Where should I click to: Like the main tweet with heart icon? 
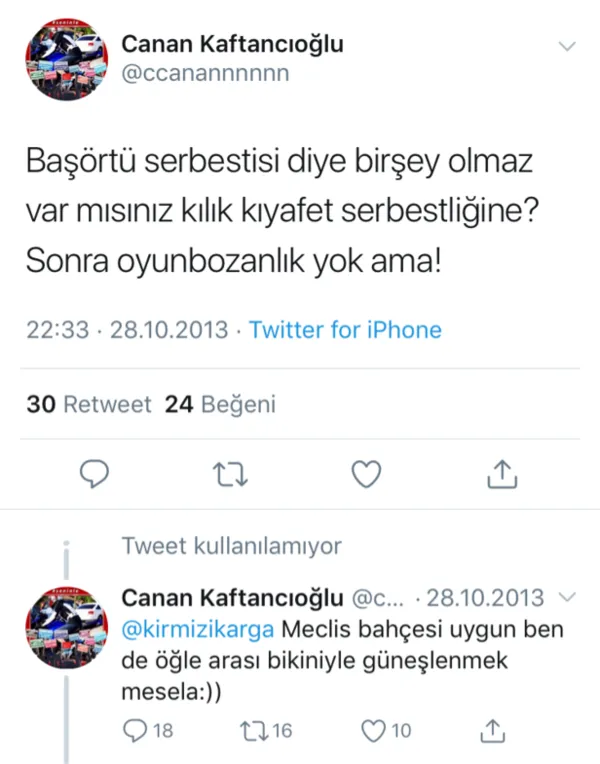(x=367, y=473)
